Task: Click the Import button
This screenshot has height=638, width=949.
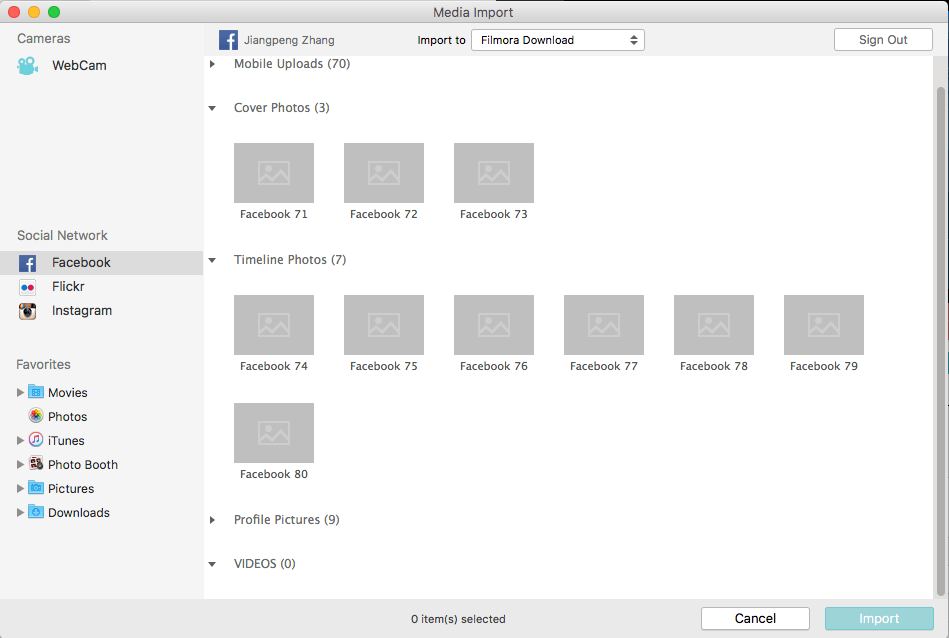Action: coord(879,618)
